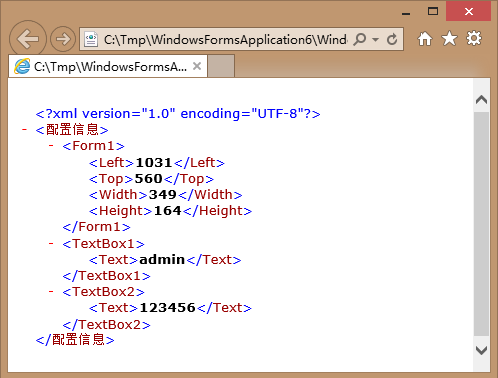
Task: Click the opening <Form1> tag
Action: (93, 146)
